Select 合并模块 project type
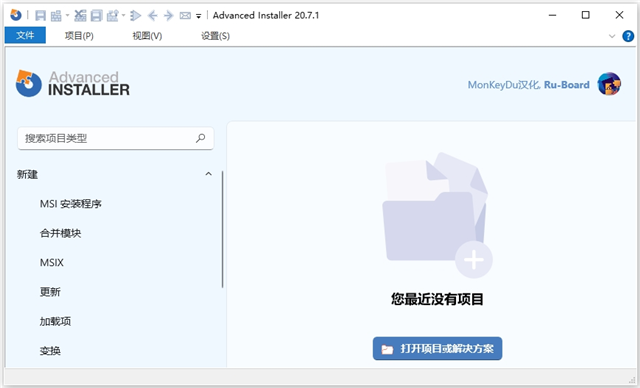Image resolution: width=640 pixels, height=388 pixels. (x=60, y=233)
